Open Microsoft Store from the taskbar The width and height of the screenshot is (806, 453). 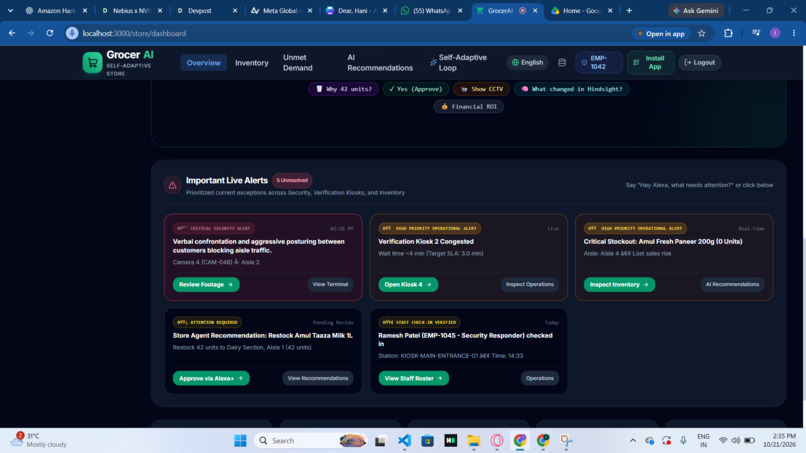point(427,441)
